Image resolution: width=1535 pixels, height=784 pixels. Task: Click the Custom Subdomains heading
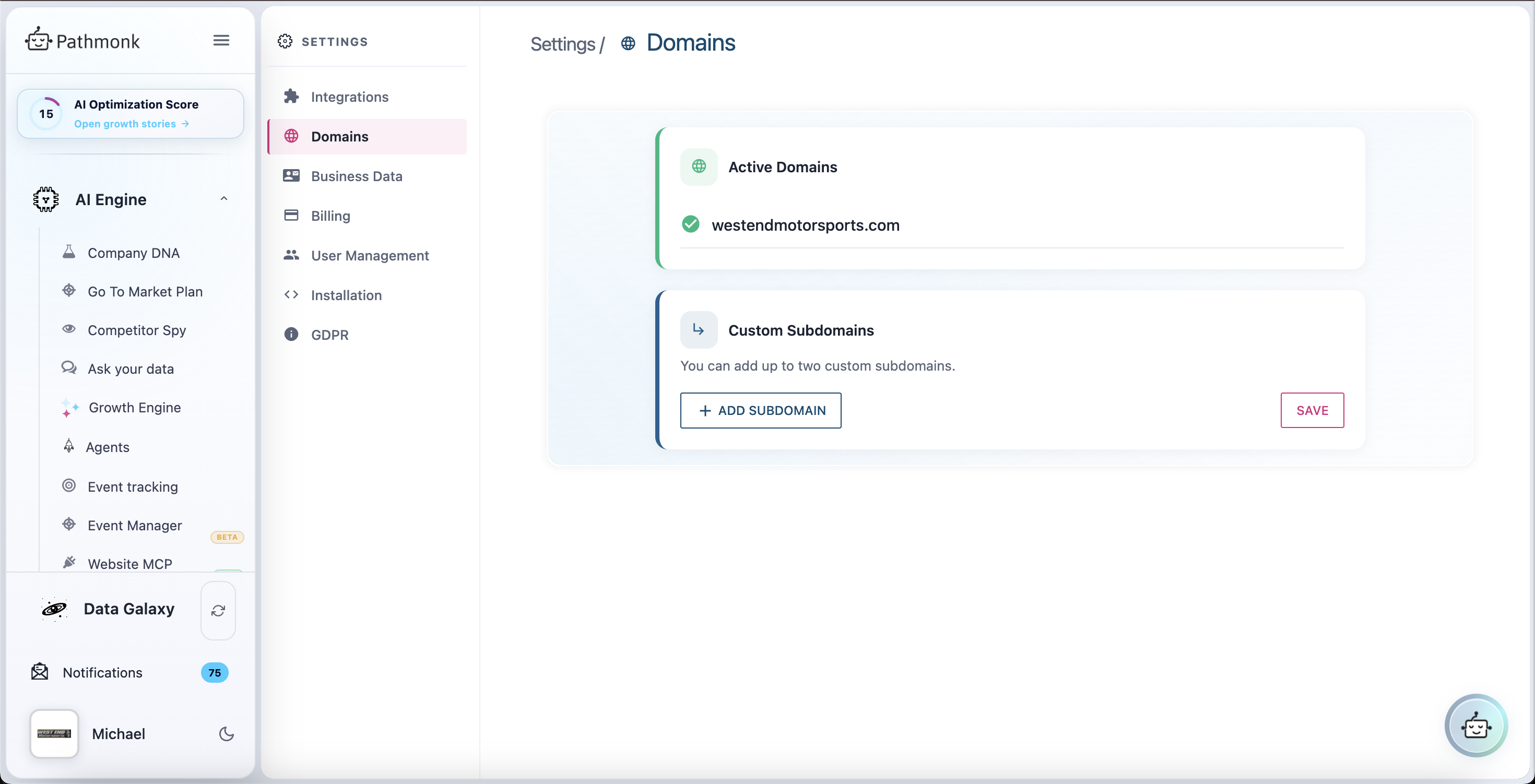[801, 330]
